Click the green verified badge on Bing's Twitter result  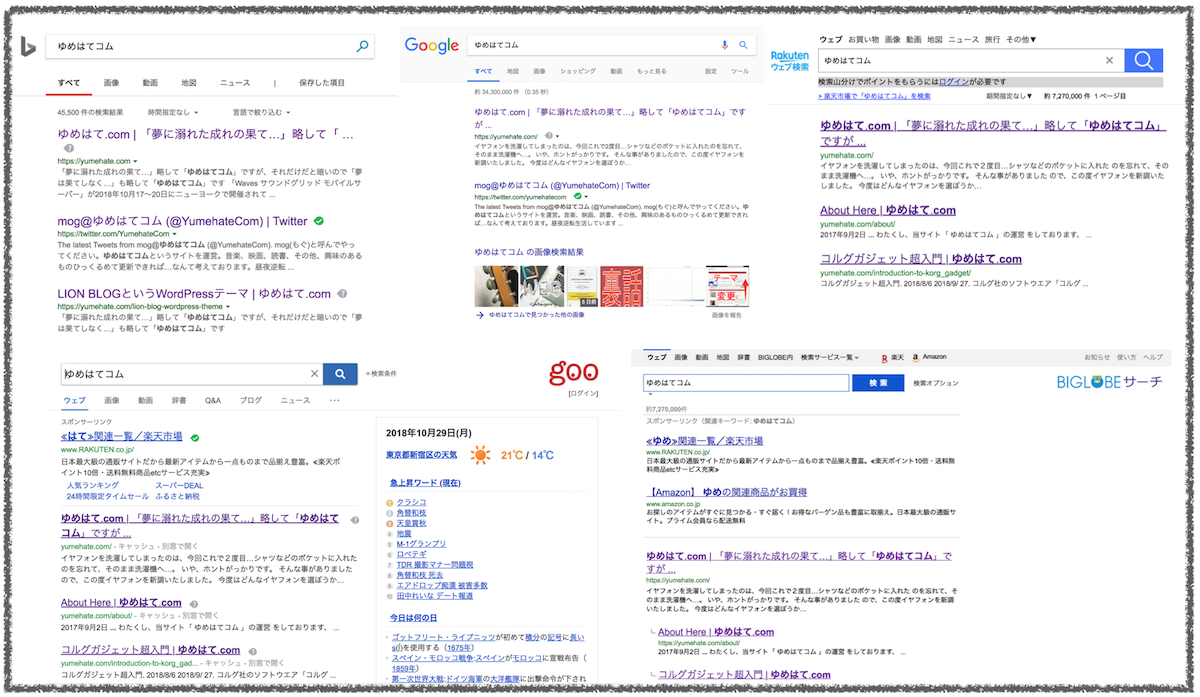pyautogui.click(x=318, y=220)
